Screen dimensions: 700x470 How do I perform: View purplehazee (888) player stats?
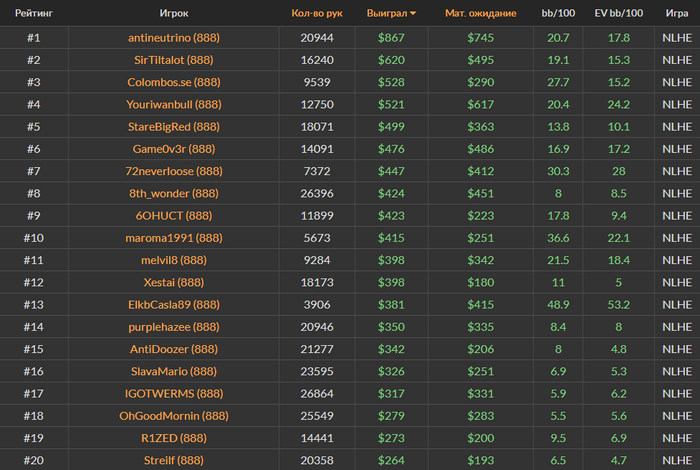point(174,327)
